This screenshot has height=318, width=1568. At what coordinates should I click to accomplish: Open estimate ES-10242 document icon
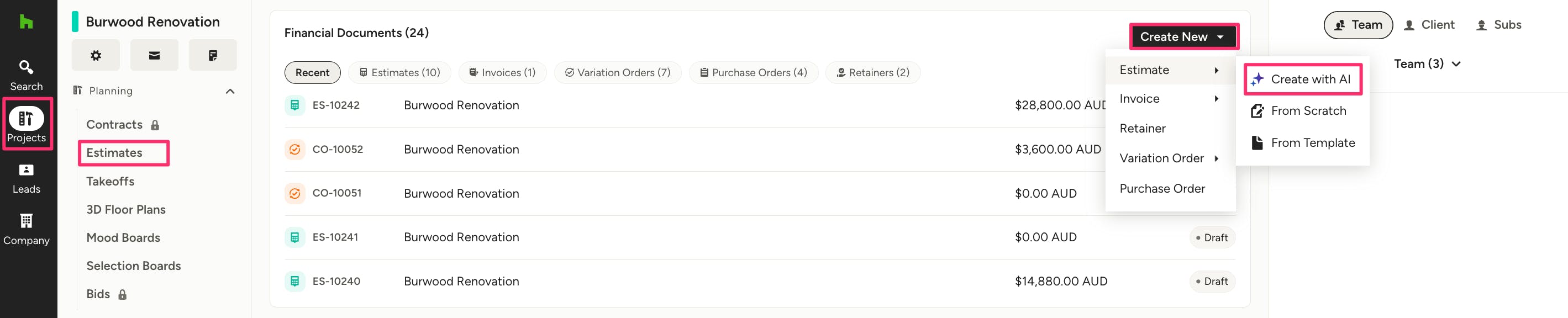point(294,105)
